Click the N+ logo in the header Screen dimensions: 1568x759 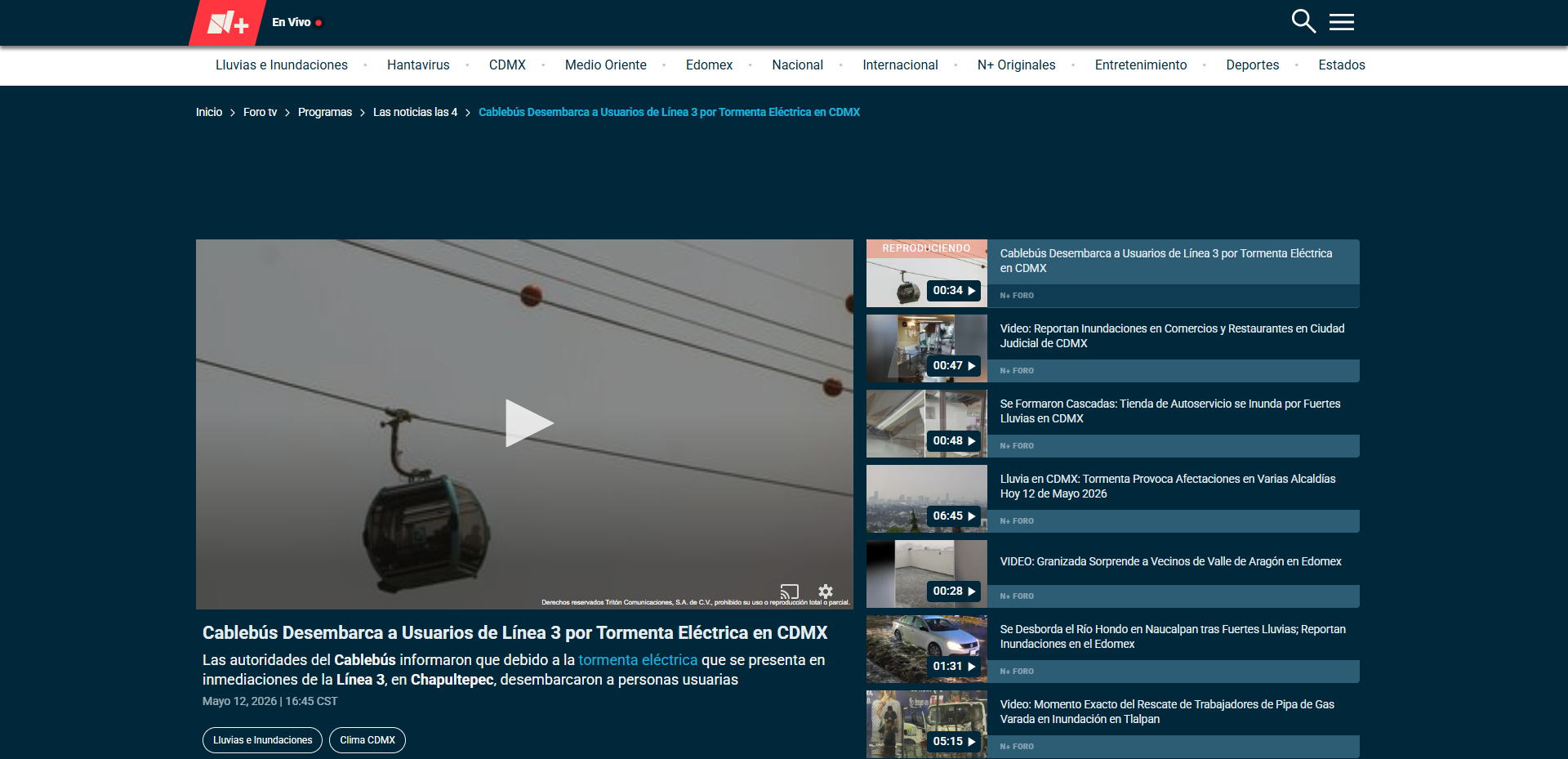pyautogui.click(x=228, y=22)
